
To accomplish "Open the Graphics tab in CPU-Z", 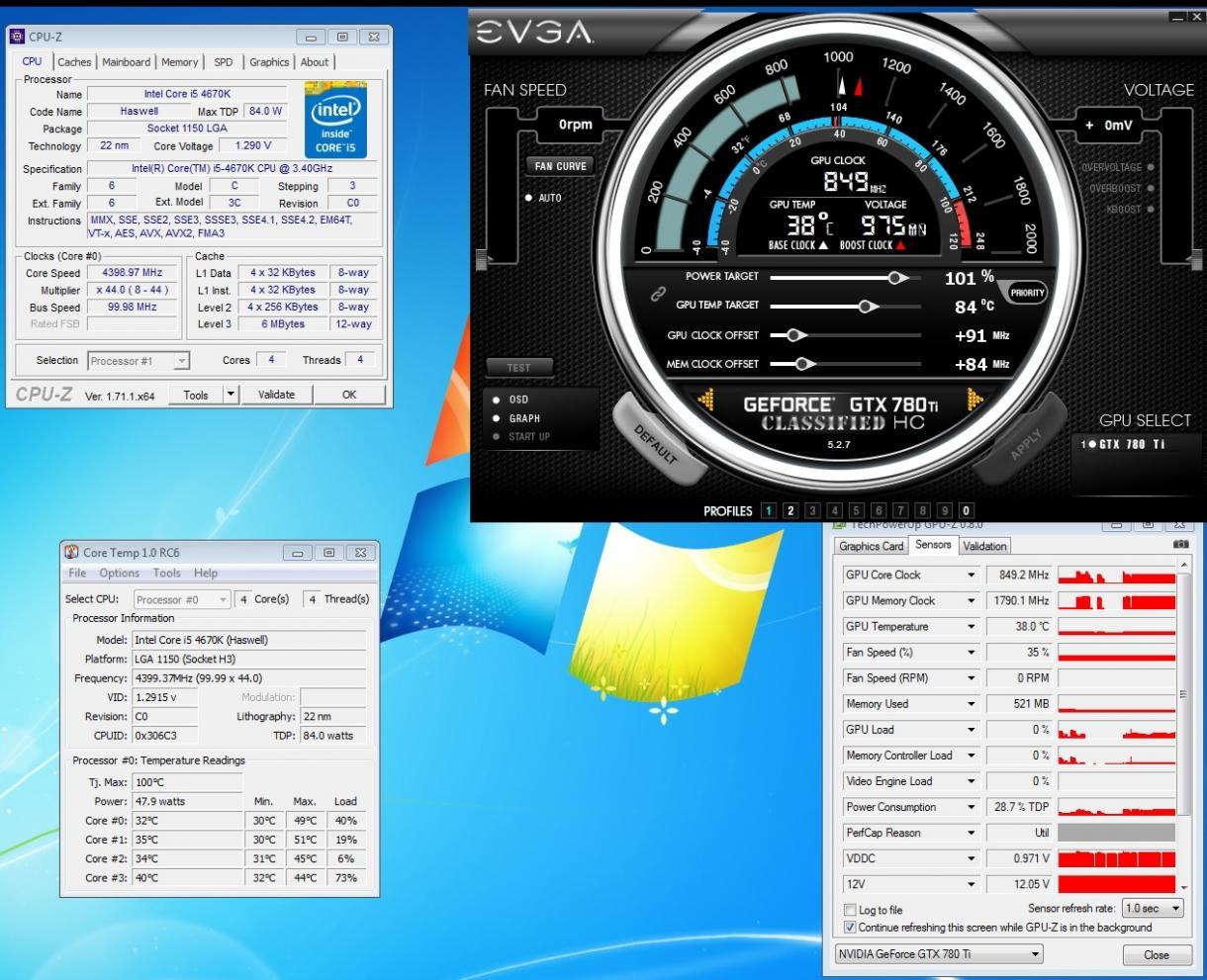I will (269, 62).
